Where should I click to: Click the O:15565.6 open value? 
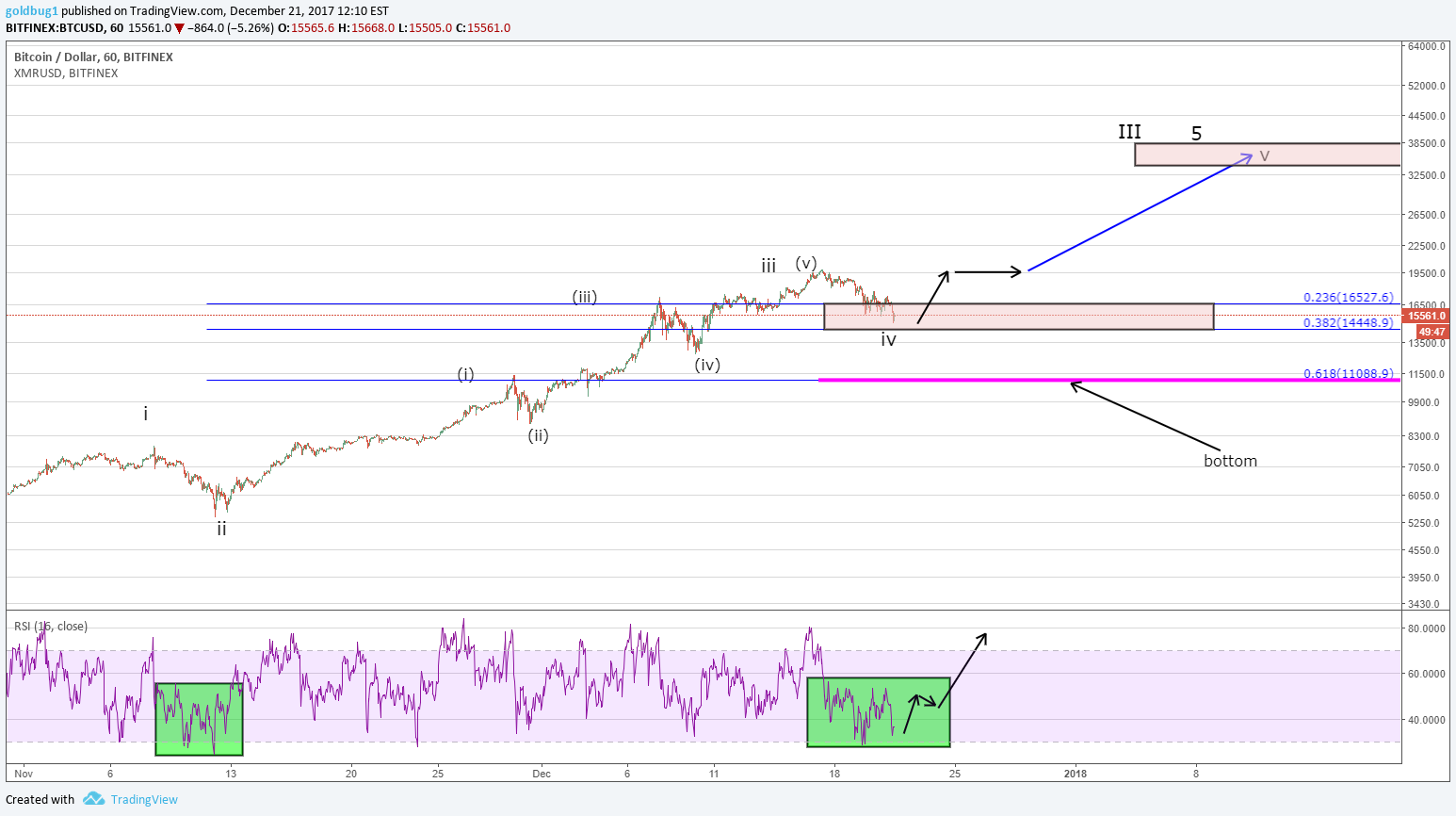(306, 28)
